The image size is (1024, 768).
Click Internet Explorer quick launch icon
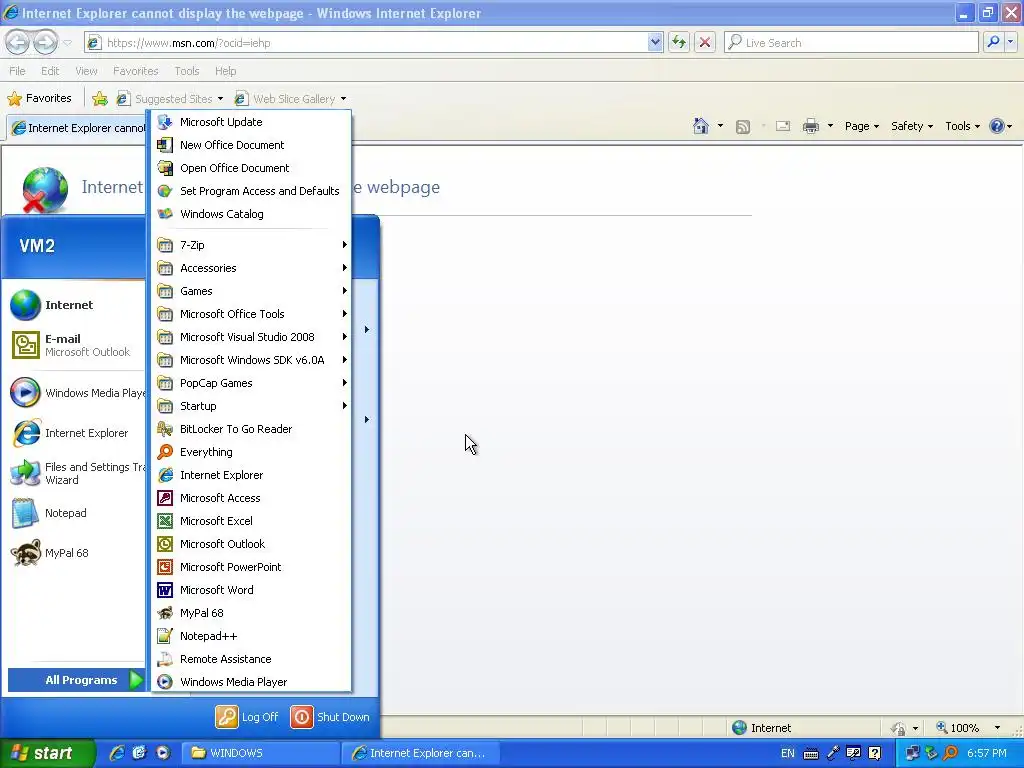click(117, 753)
